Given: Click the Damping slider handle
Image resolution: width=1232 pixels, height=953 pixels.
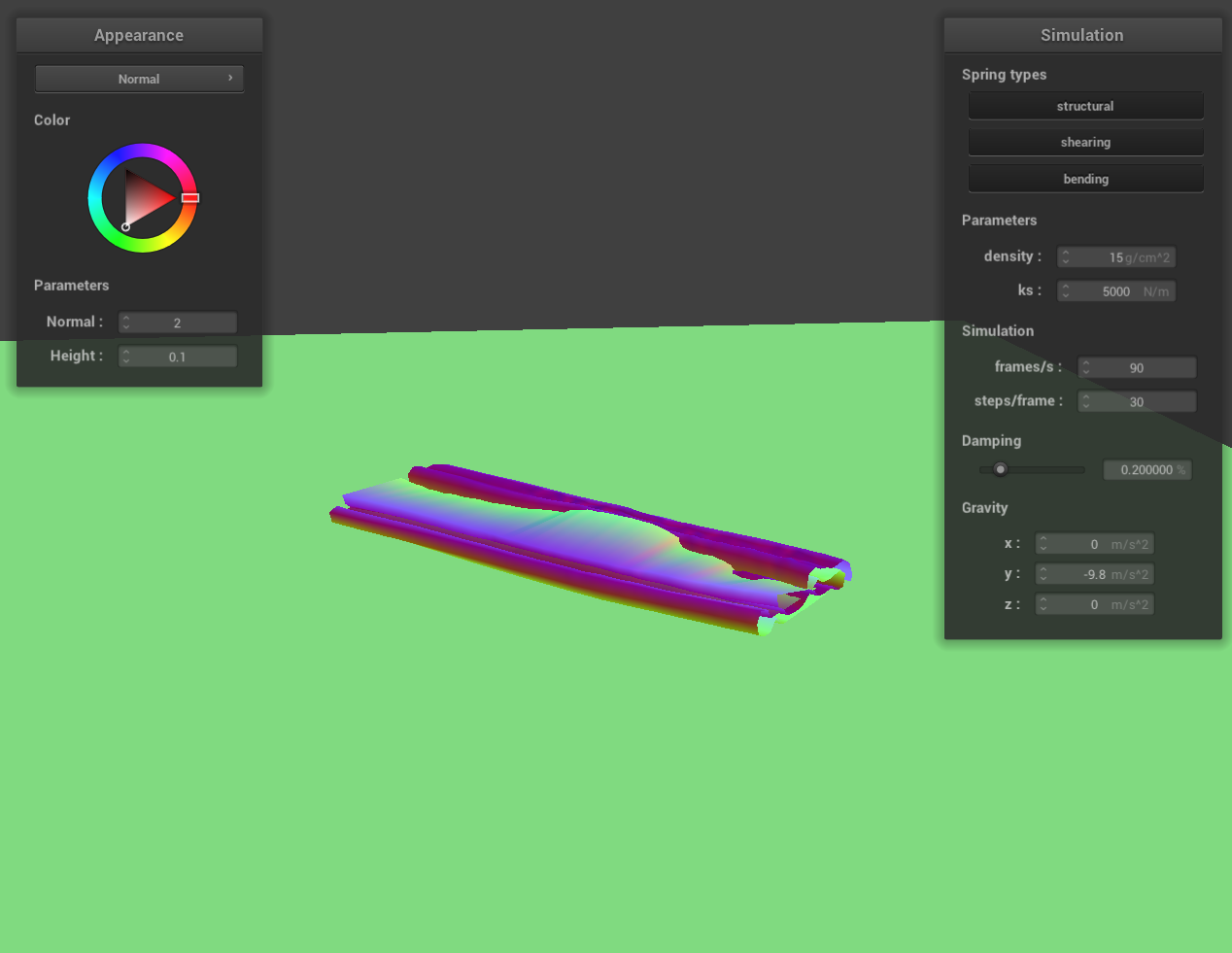Looking at the screenshot, I should tap(1000, 469).
